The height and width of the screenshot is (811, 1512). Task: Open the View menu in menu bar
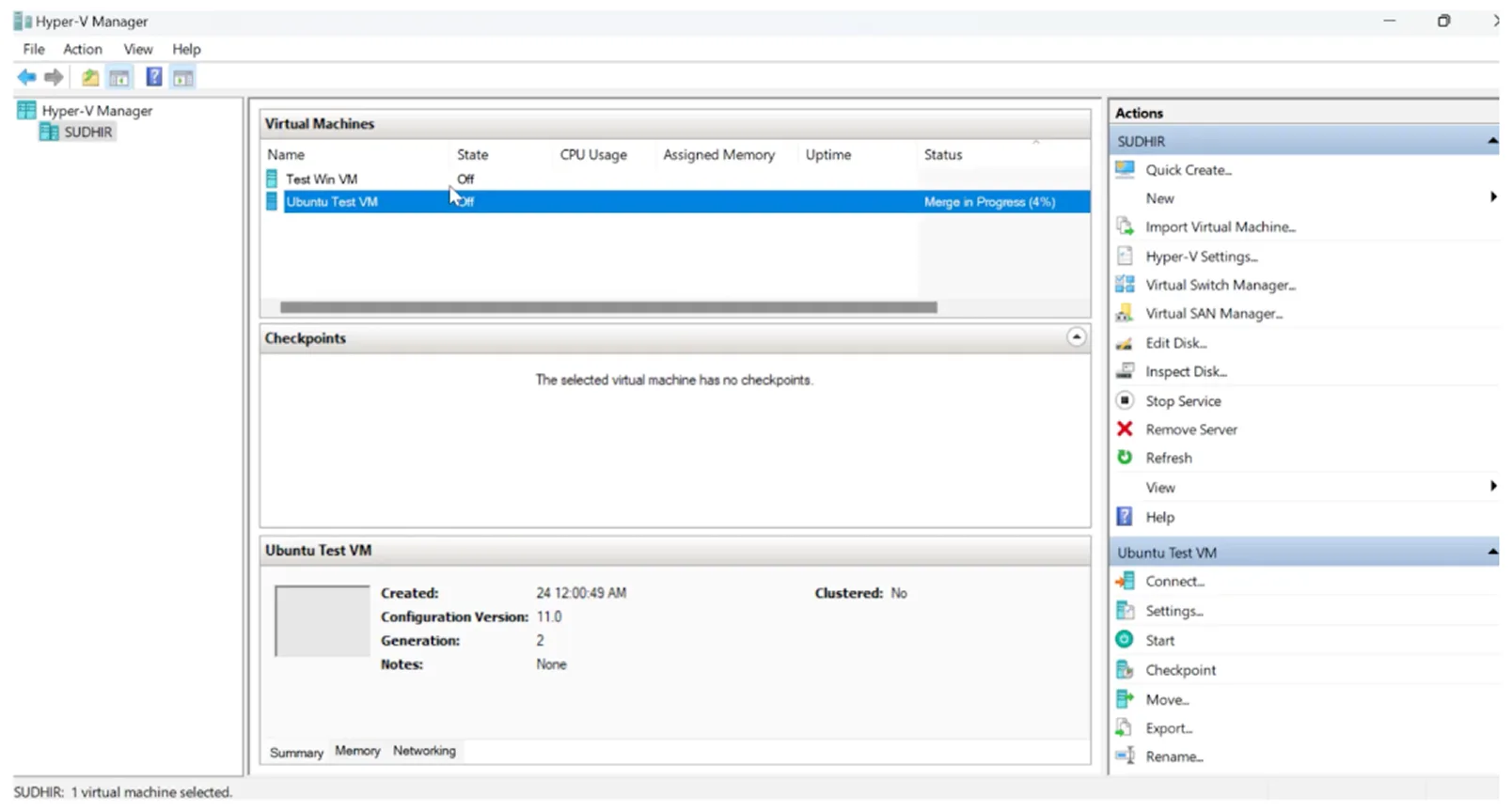(x=138, y=49)
